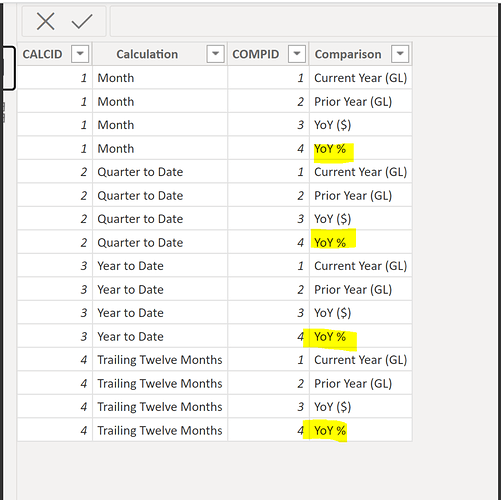Select the Calculation column header
The image size is (501, 500).
[x=147, y=54]
